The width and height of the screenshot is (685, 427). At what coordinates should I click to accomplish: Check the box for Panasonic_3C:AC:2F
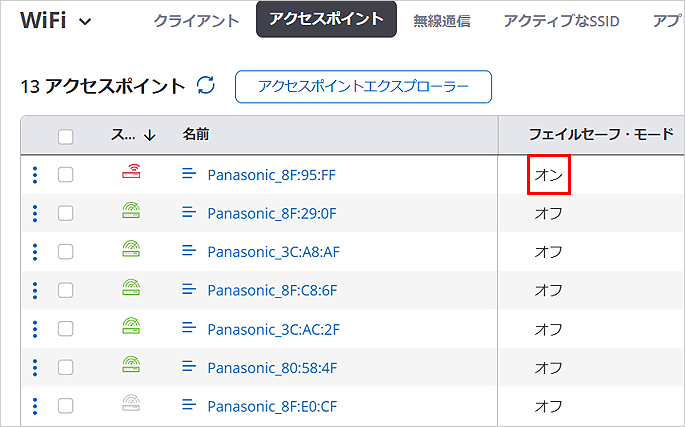[66, 329]
